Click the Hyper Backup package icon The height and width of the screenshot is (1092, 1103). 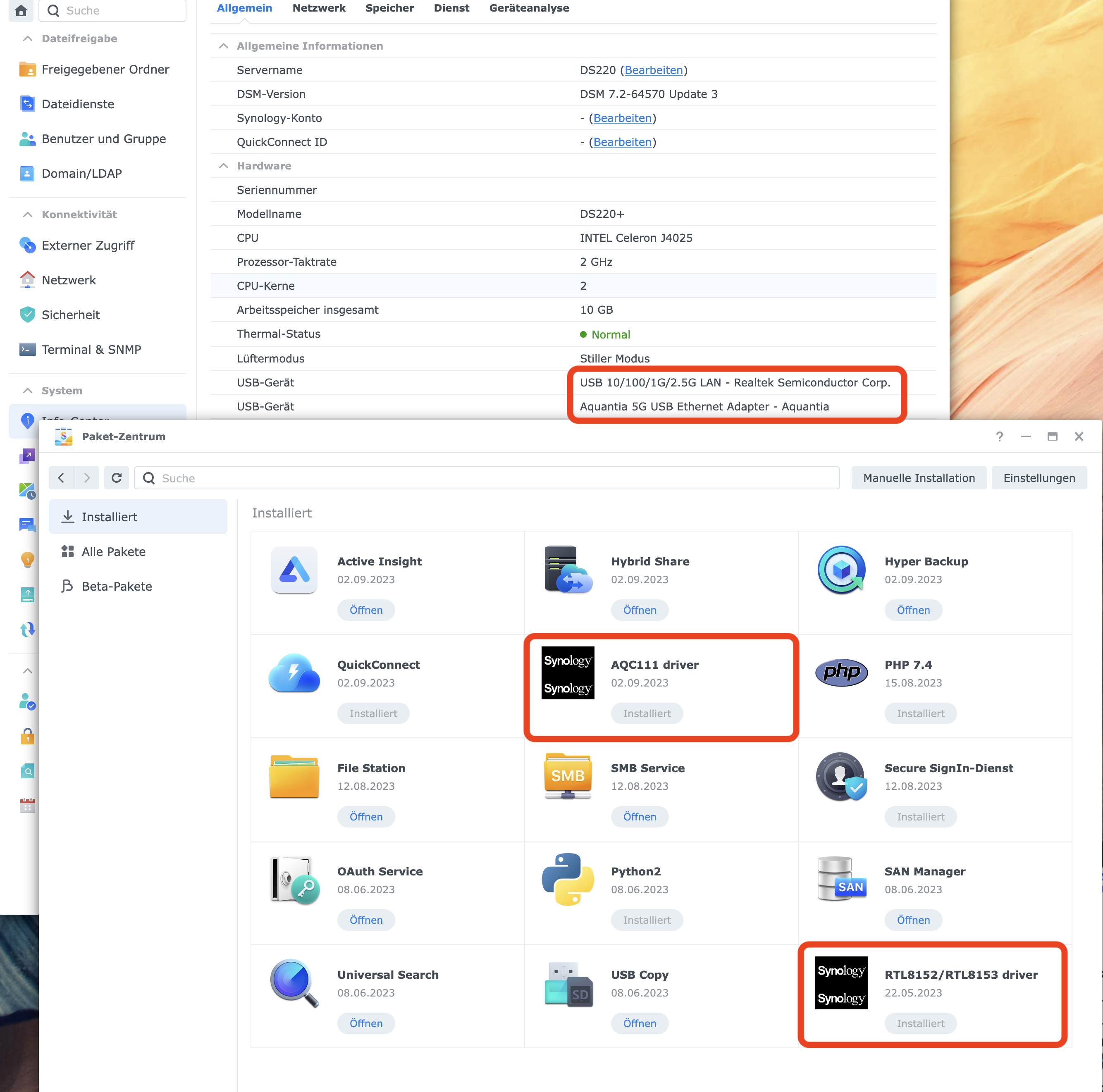coord(841,570)
